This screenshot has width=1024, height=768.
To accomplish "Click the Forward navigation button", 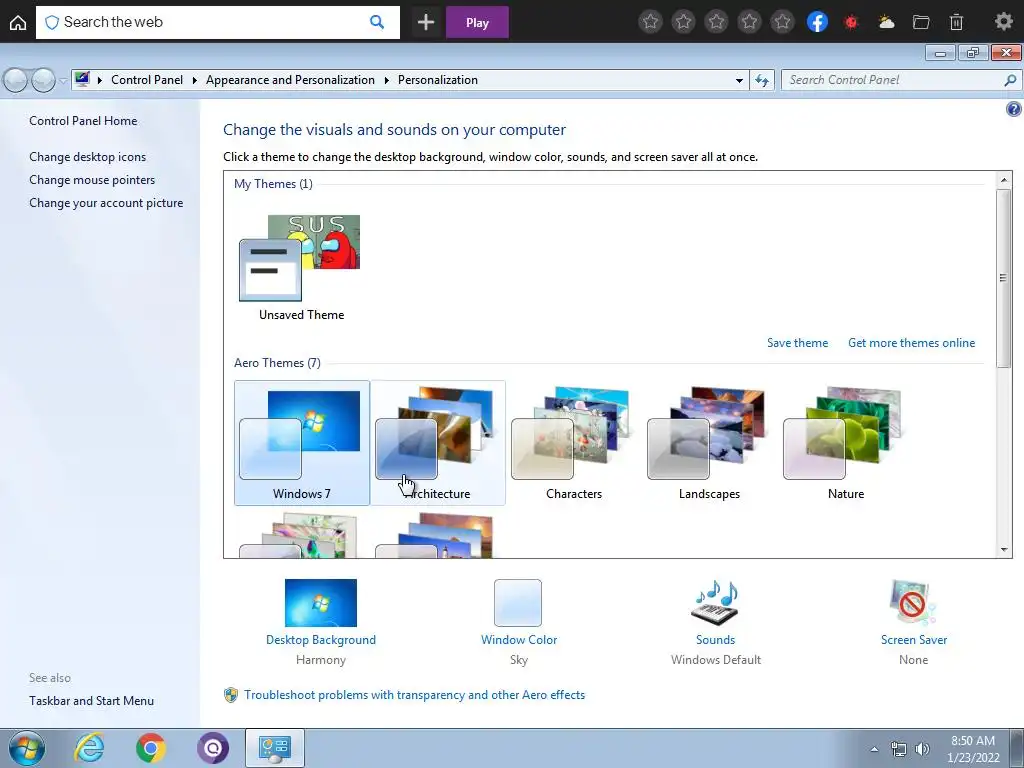I will 43,80.
